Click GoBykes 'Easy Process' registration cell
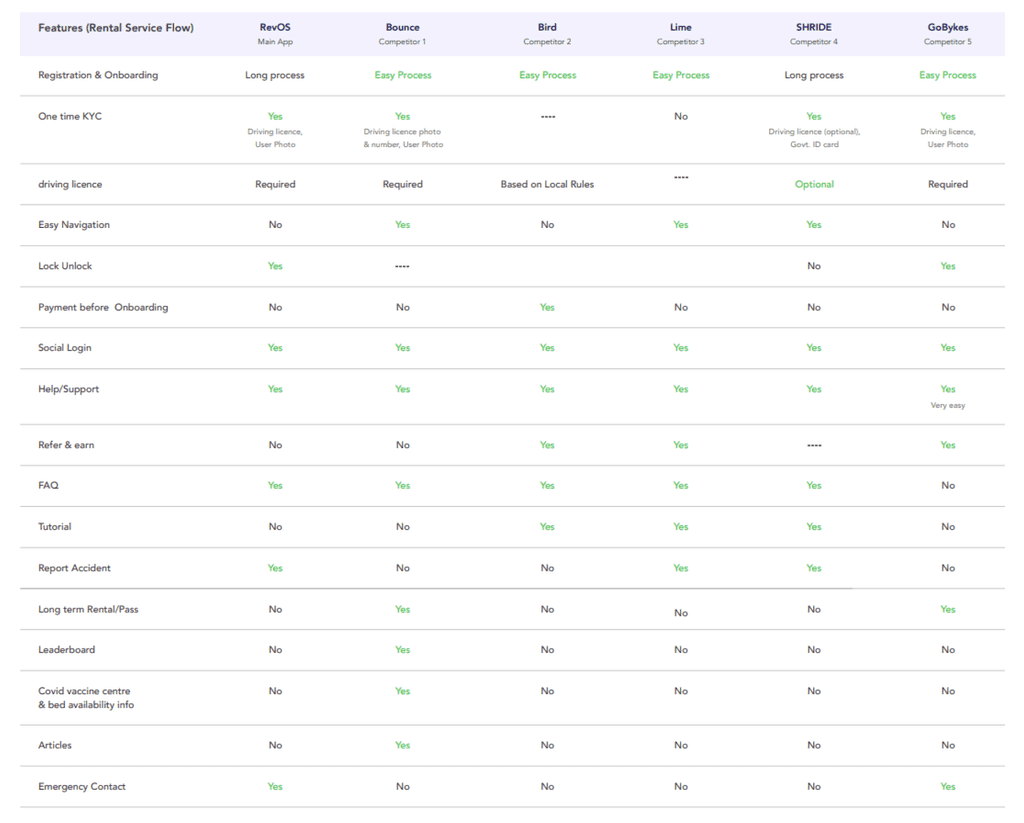Image resolution: width=1024 pixels, height=823 pixels. point(948,75)
